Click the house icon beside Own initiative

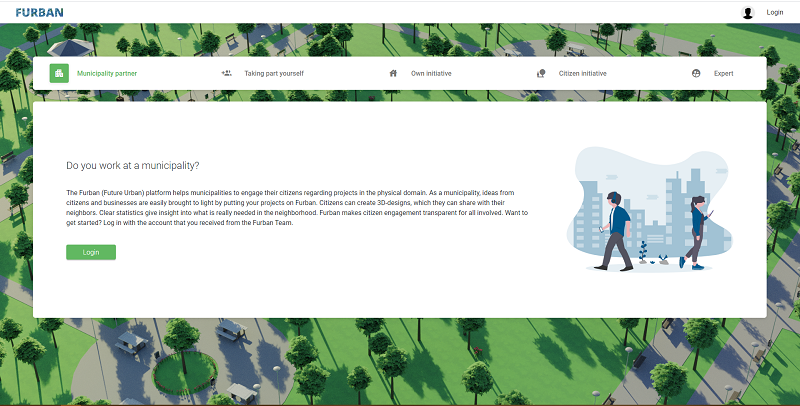tap(393, 73)
